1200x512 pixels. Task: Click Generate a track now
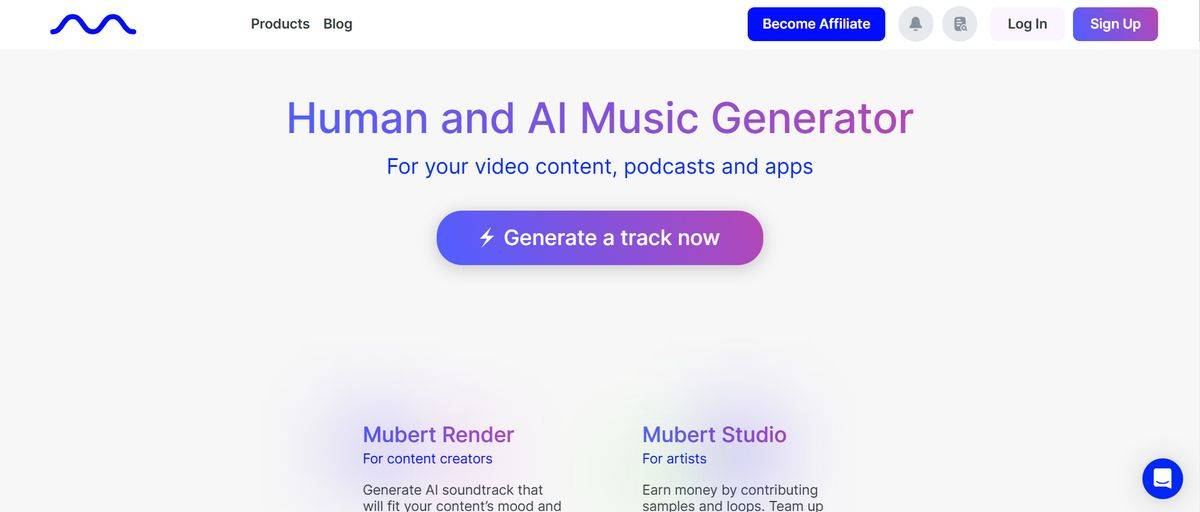coord(600,238)
